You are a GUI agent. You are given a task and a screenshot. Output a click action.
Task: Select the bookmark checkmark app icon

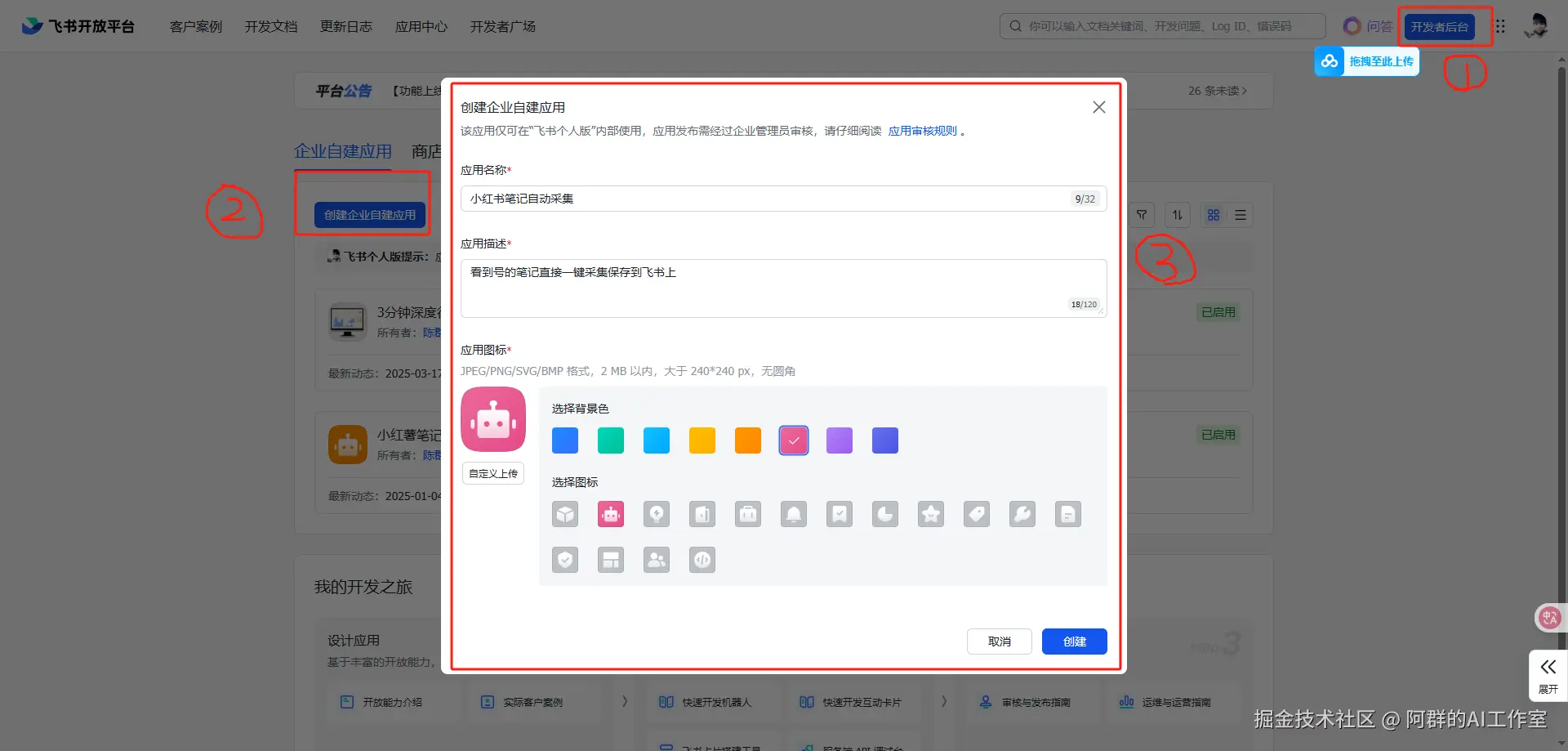(x=840, y=514)
